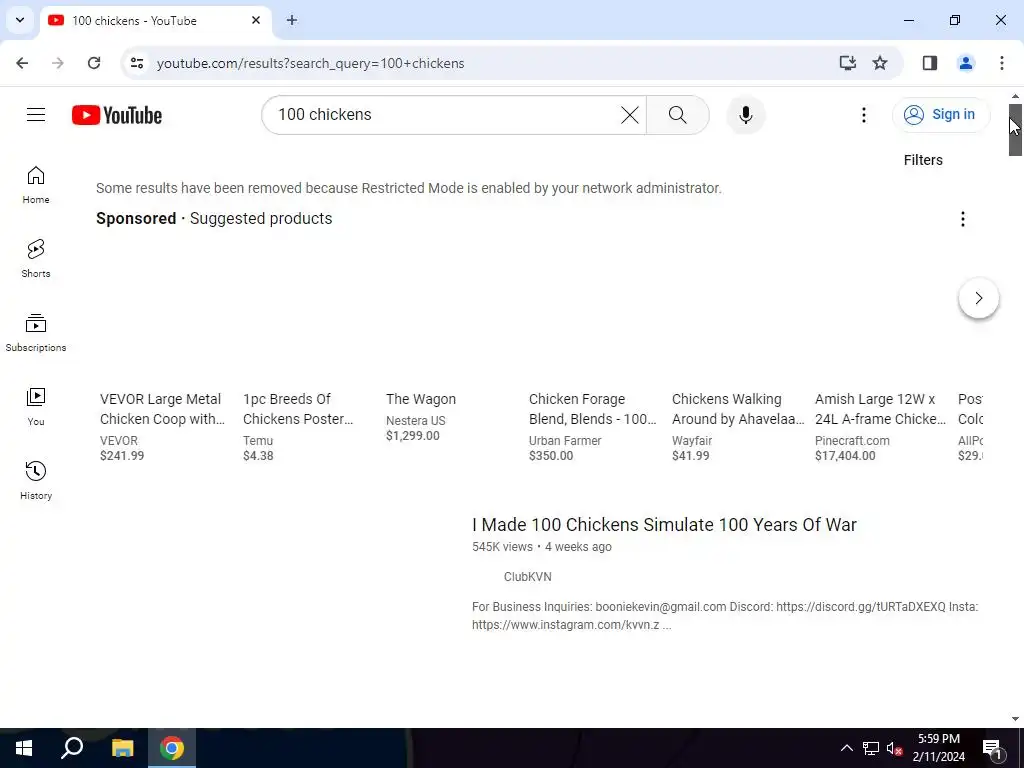Screen dimensions: 1024x768
Task: Go back with browser back arrow
Action: (22, 63)
